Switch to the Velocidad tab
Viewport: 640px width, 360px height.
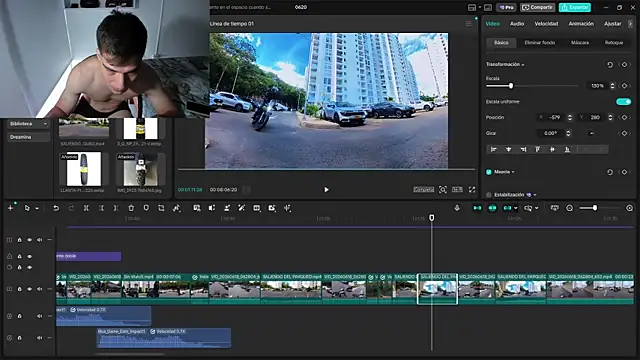tap(546, 24)
